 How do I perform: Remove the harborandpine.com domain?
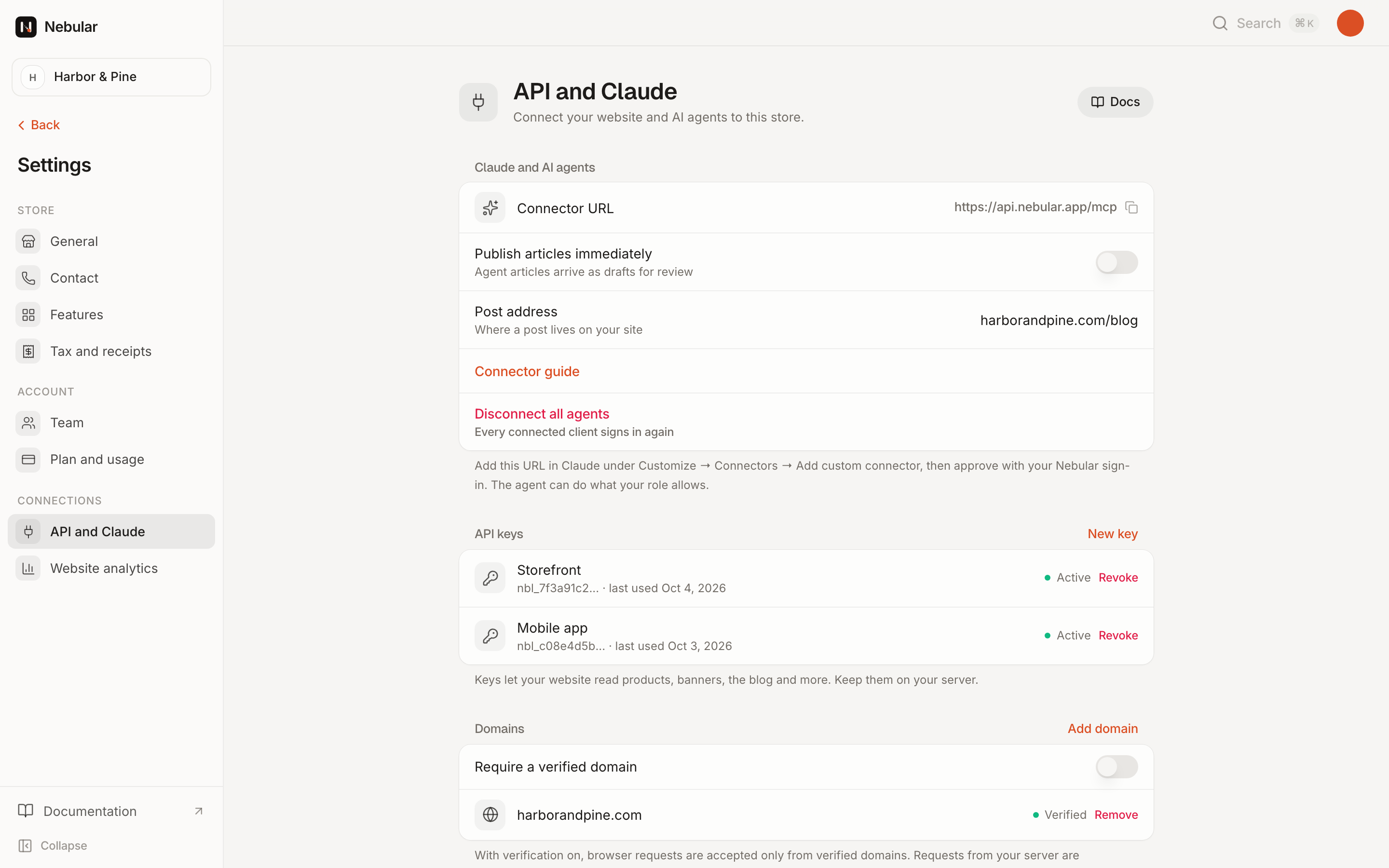(1116, 814)
